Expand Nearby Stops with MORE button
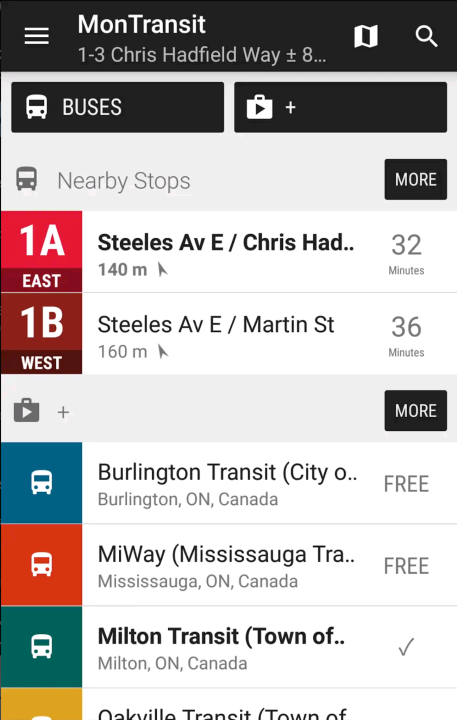This screenshot has height=720, width=457. click(x=416, y=180)
